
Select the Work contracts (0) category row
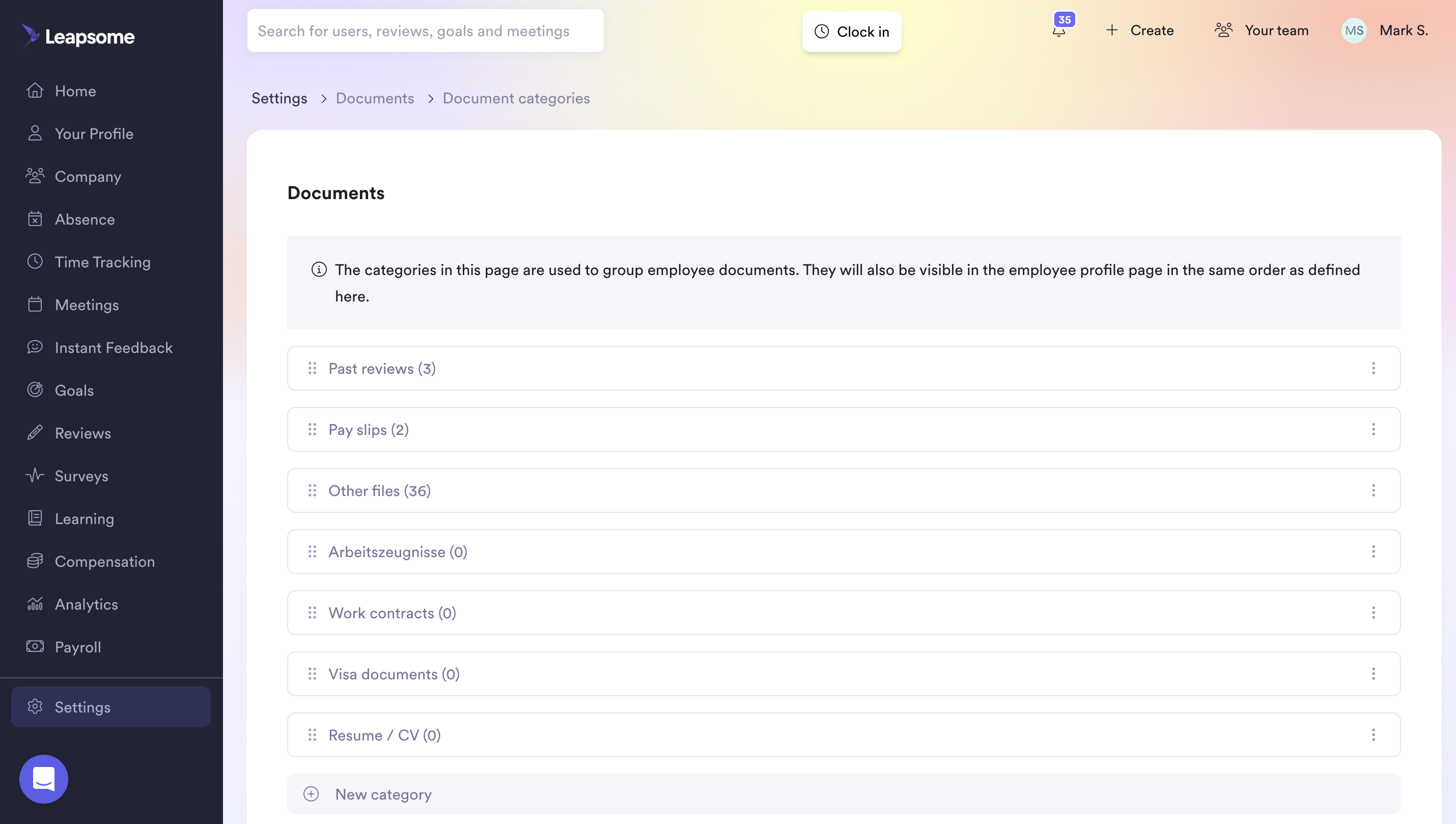(x=844, y=613)
